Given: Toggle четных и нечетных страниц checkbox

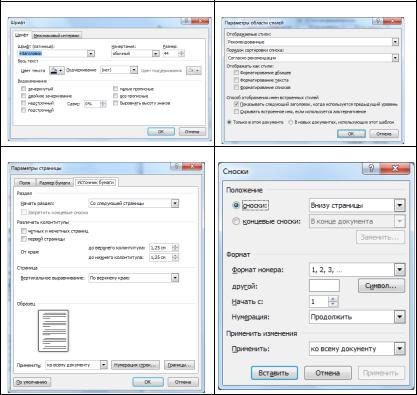Looking at the screenshot, I should pyautogui.click(x=24, y=231).
